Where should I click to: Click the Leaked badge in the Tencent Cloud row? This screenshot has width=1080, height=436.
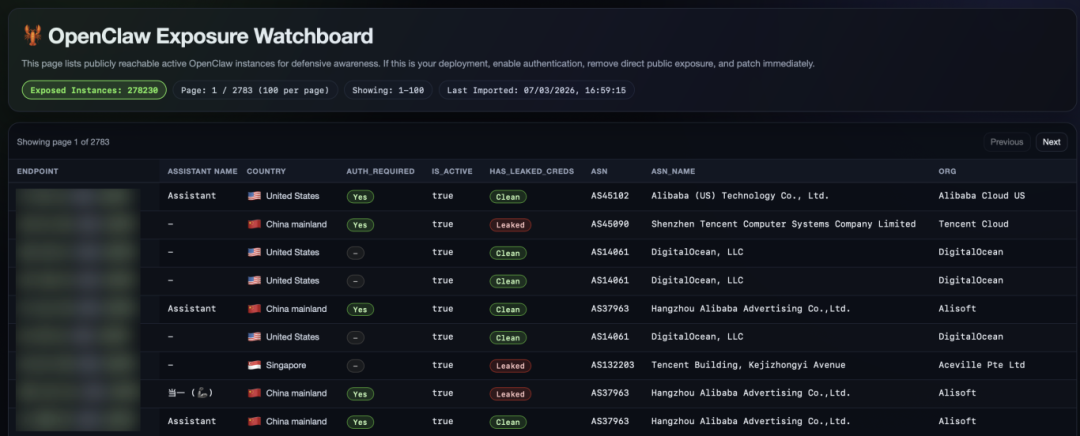[x=510, y=225]
